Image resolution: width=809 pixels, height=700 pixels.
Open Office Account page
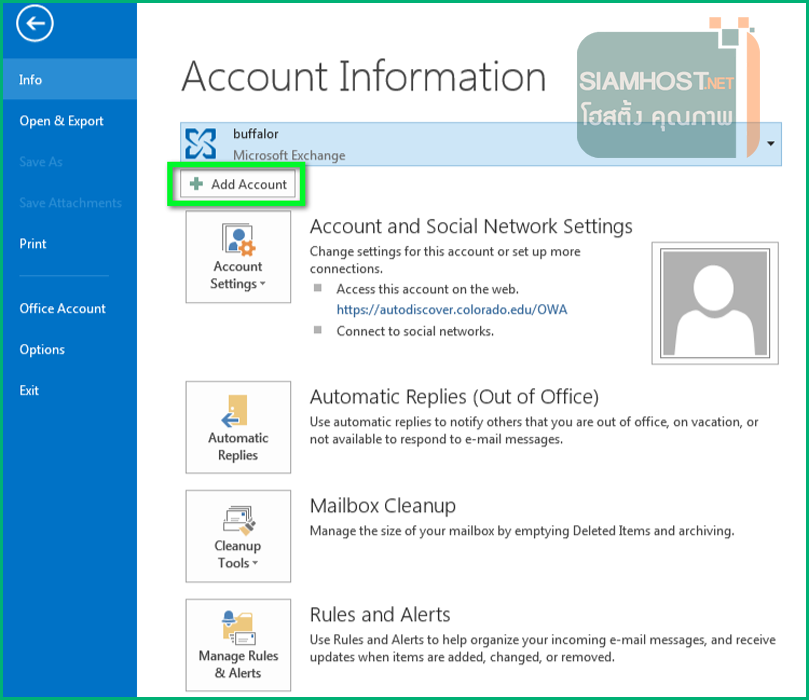[x=62, y=309]
